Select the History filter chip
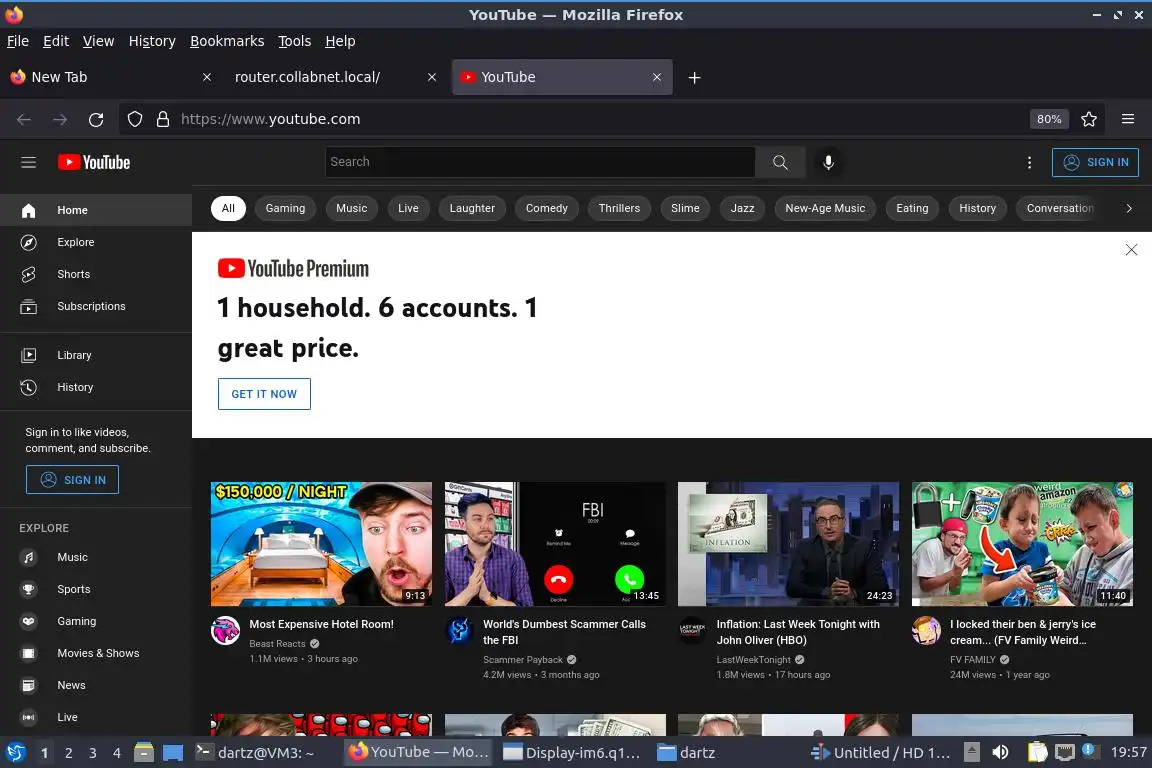Image resolution: width=1152 pixels, height=768 pixels. coord(978,209)
